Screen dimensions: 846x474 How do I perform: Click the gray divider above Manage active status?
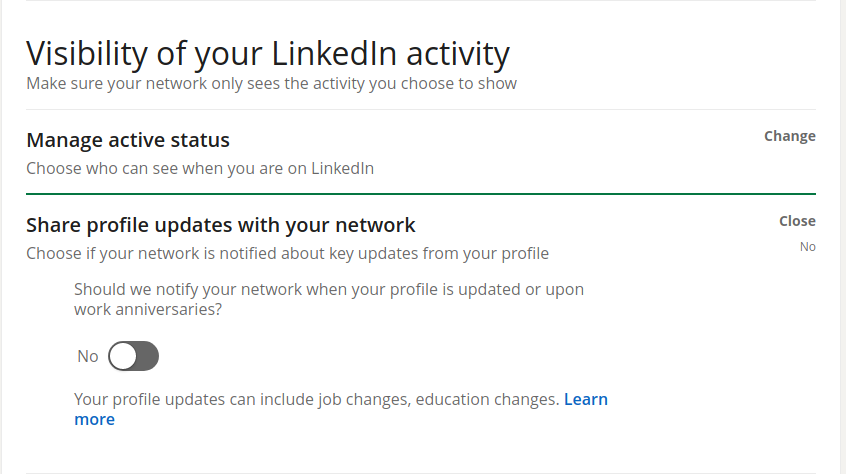click(420, 109)
